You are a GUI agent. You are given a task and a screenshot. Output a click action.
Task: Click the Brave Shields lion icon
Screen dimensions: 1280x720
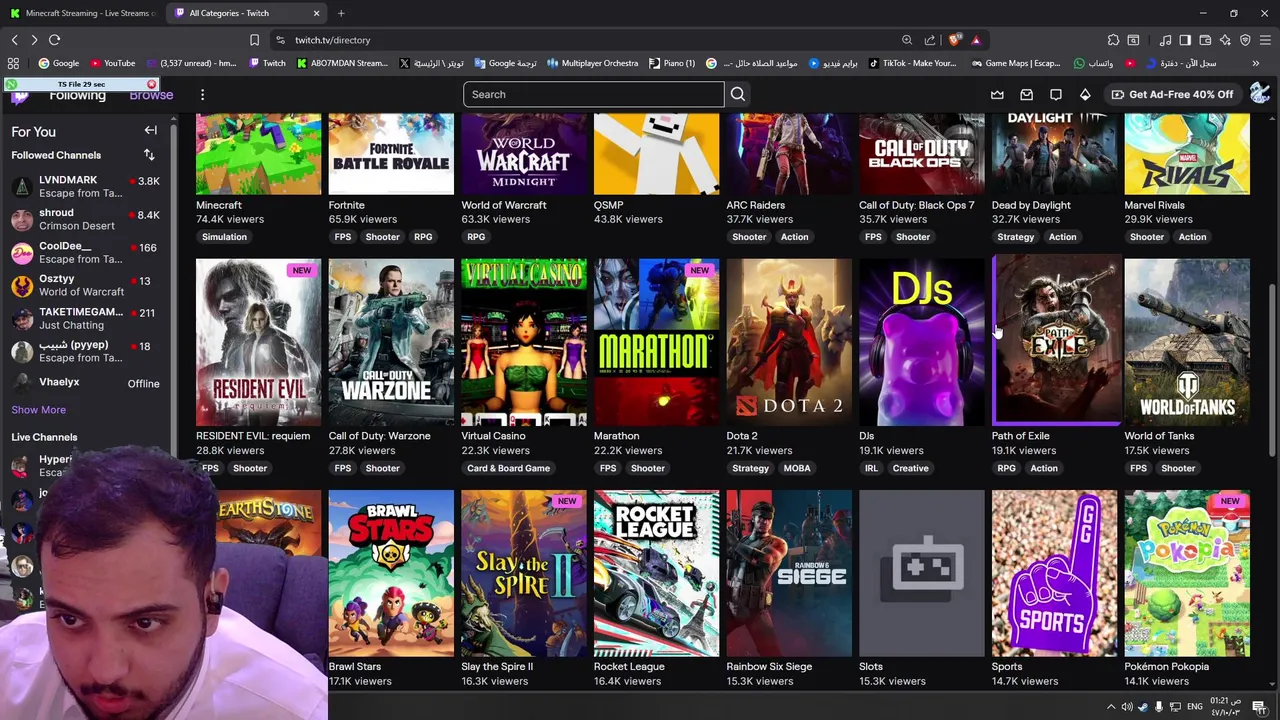[x=955, y=40]
